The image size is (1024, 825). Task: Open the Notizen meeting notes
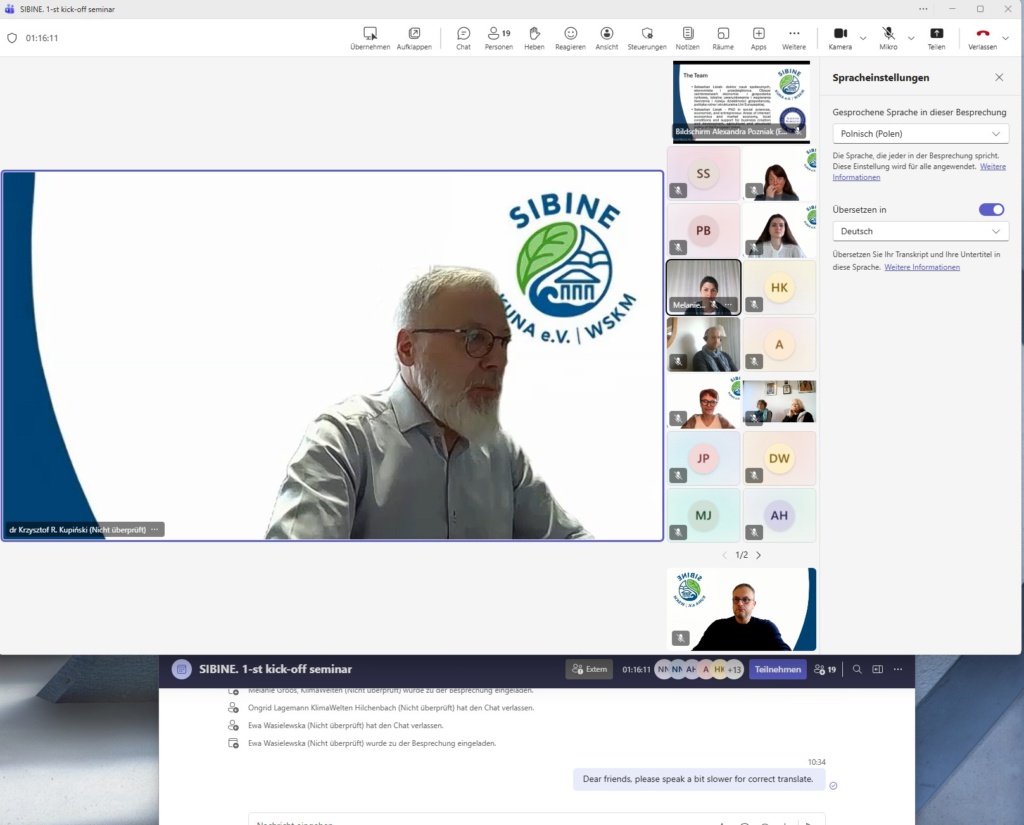[x=687, y=38]
